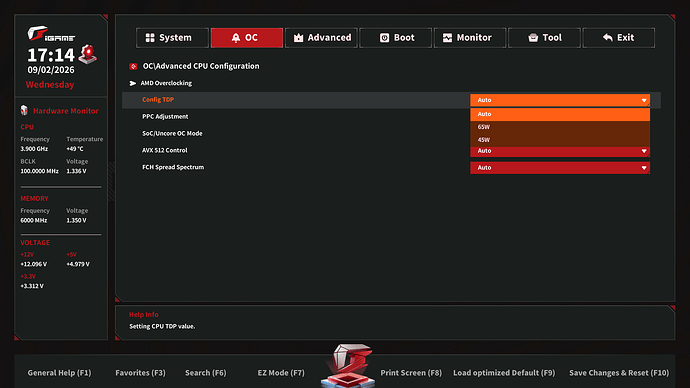Select Auto in the open TDP list
This screenshot has width=690, height=388.
(x=560, y=114)
